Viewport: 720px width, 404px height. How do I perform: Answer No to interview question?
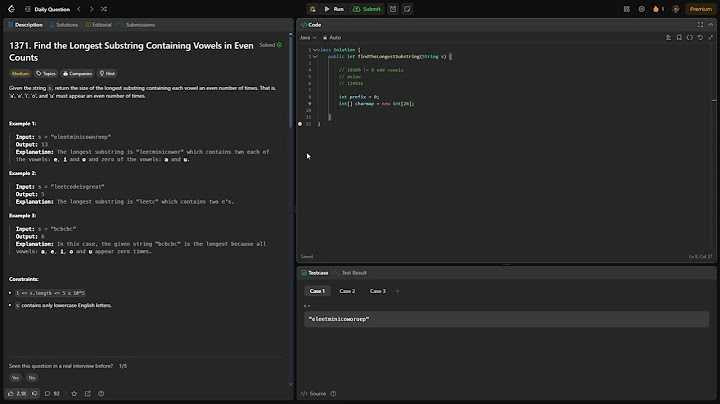pyautogui.click(x=32, y=378)
